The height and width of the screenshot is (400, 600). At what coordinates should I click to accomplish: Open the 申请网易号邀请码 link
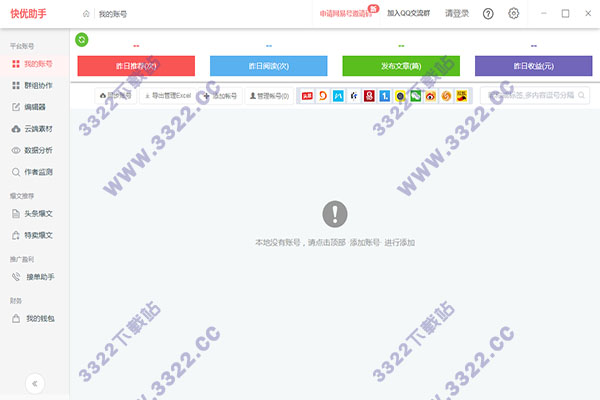(346, 14)
